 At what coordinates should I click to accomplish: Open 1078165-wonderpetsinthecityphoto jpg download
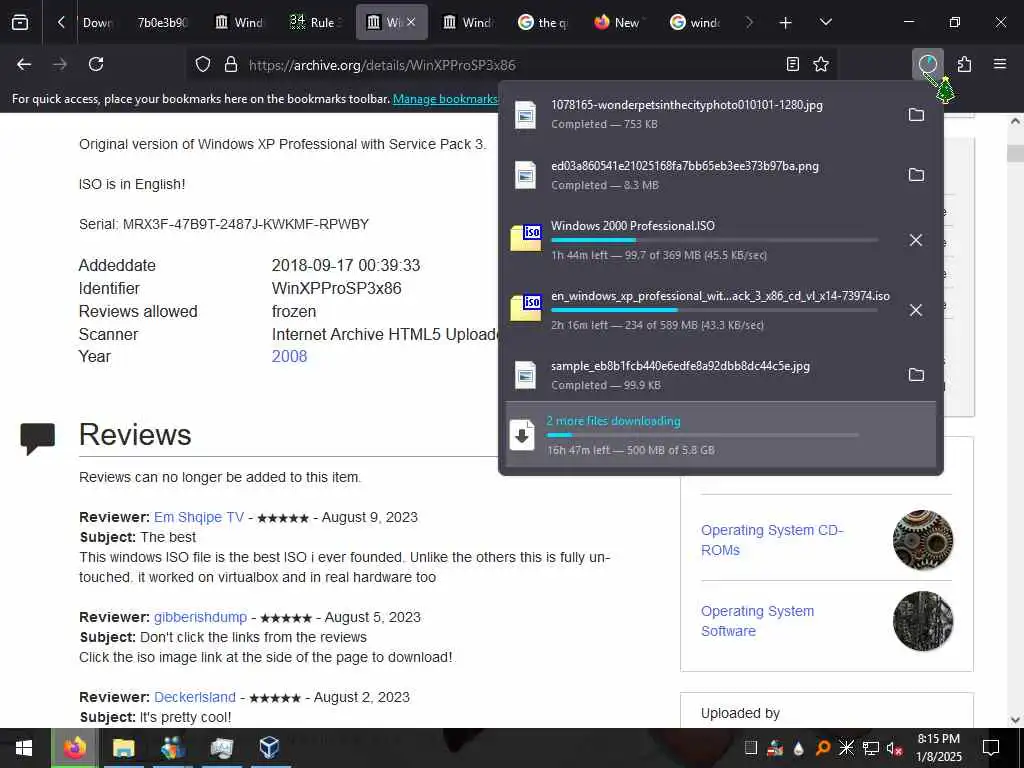[701, 114]
